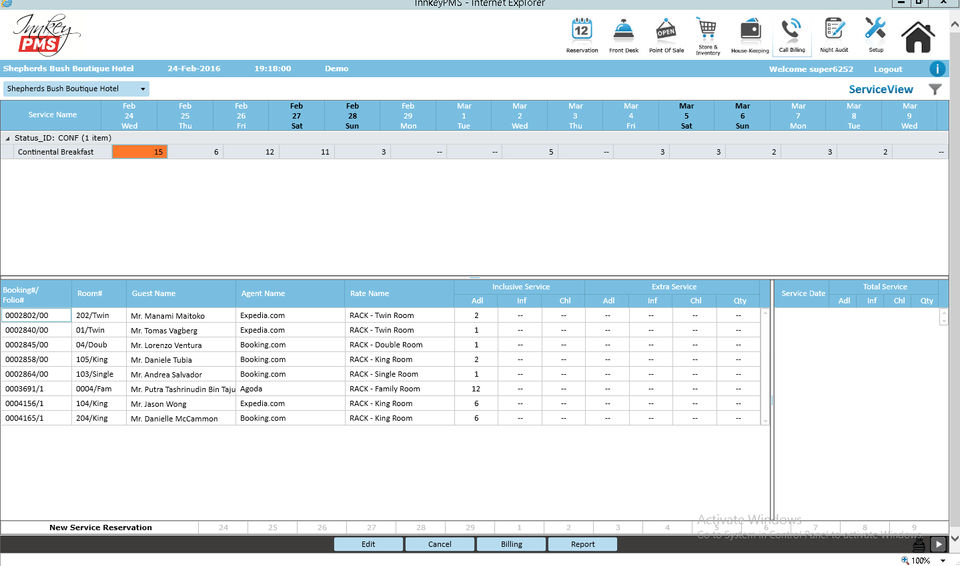
Task: Open the Reservation calendar icon
Action: coord(581,35)
